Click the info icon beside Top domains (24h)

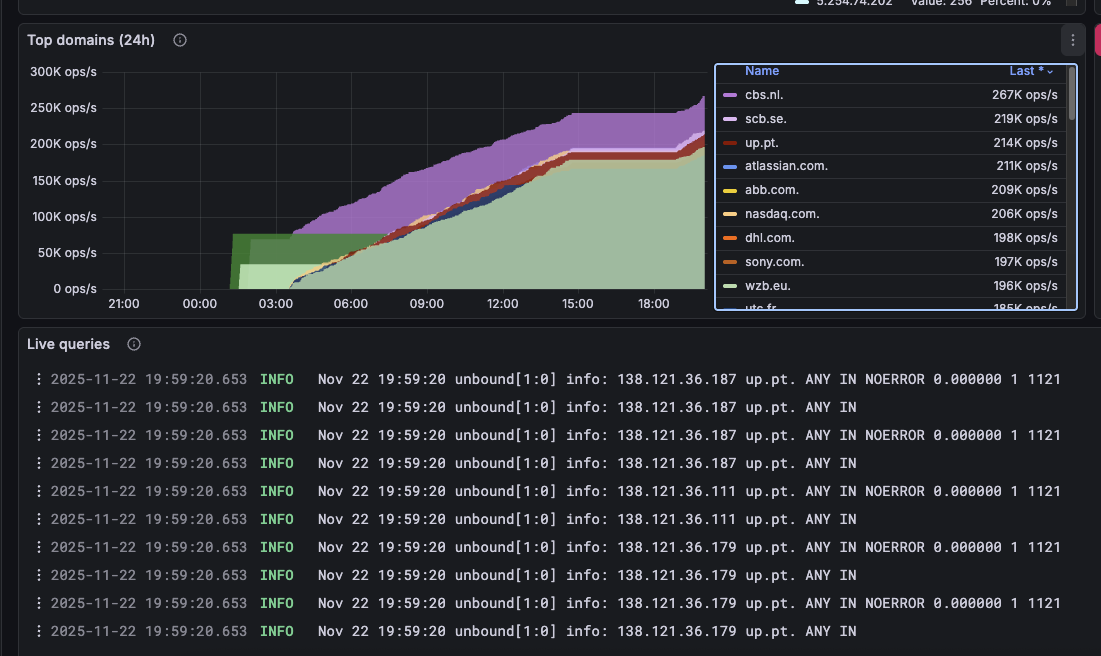tap(180, 40)
